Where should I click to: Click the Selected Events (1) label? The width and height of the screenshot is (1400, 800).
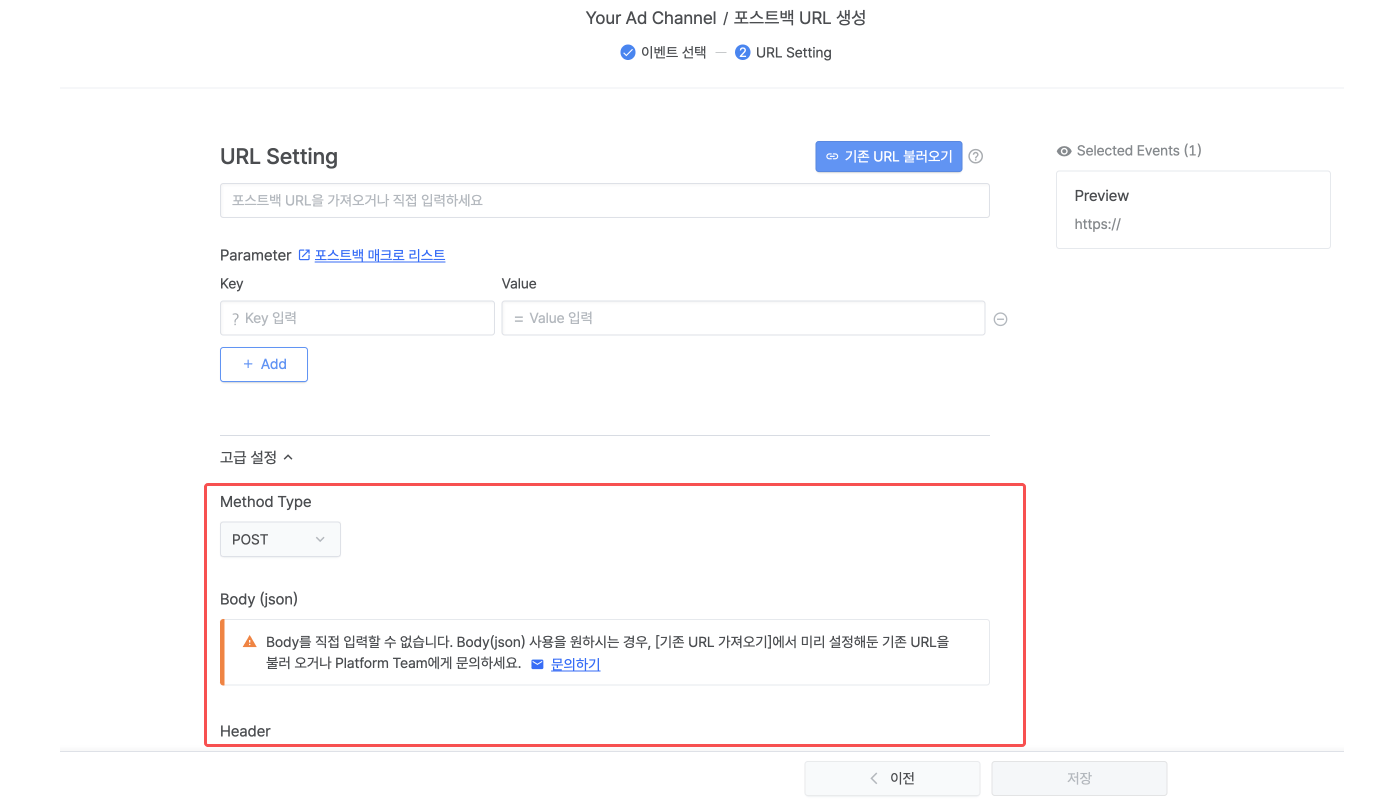coord(1139,151)
